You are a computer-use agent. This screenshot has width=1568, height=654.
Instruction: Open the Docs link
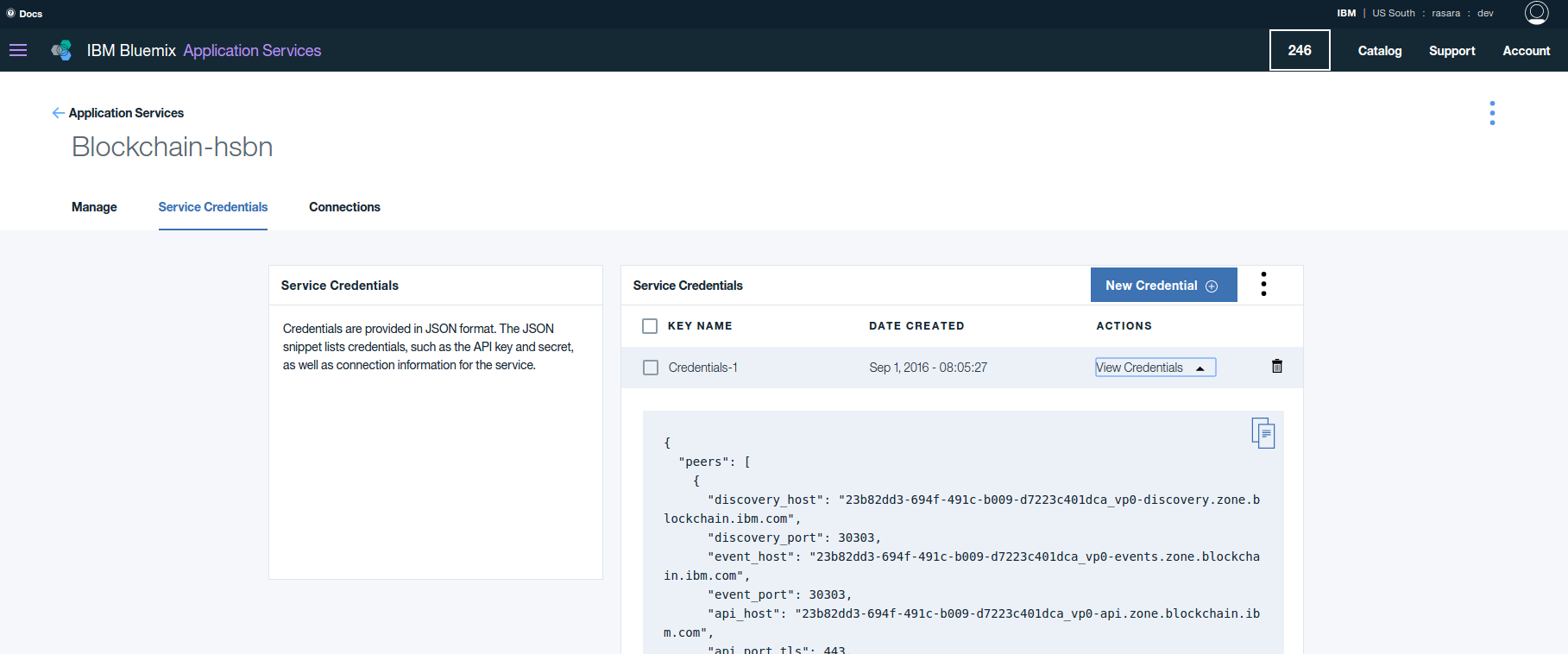click(31, 14)
